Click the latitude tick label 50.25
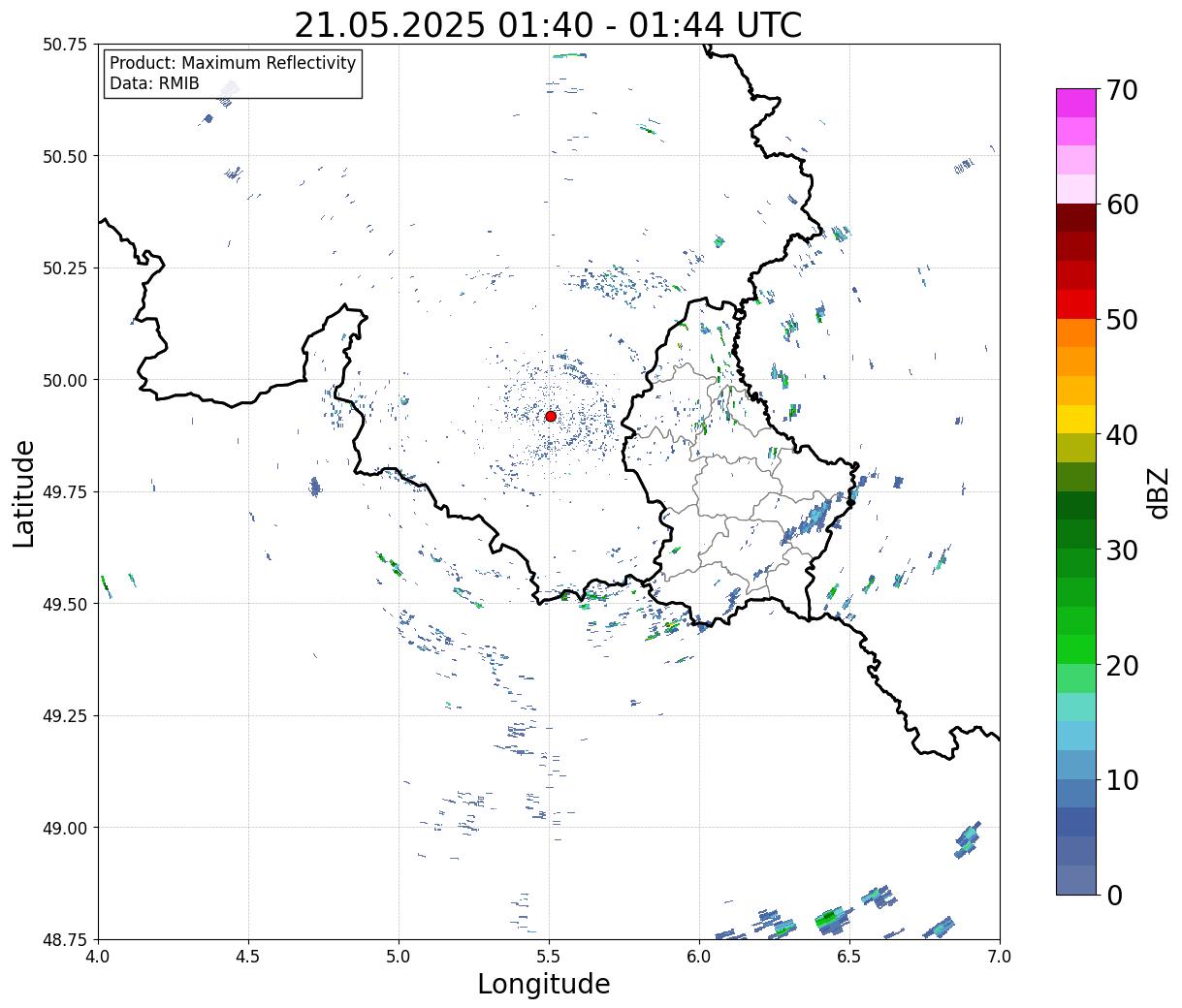 [65, 268]
